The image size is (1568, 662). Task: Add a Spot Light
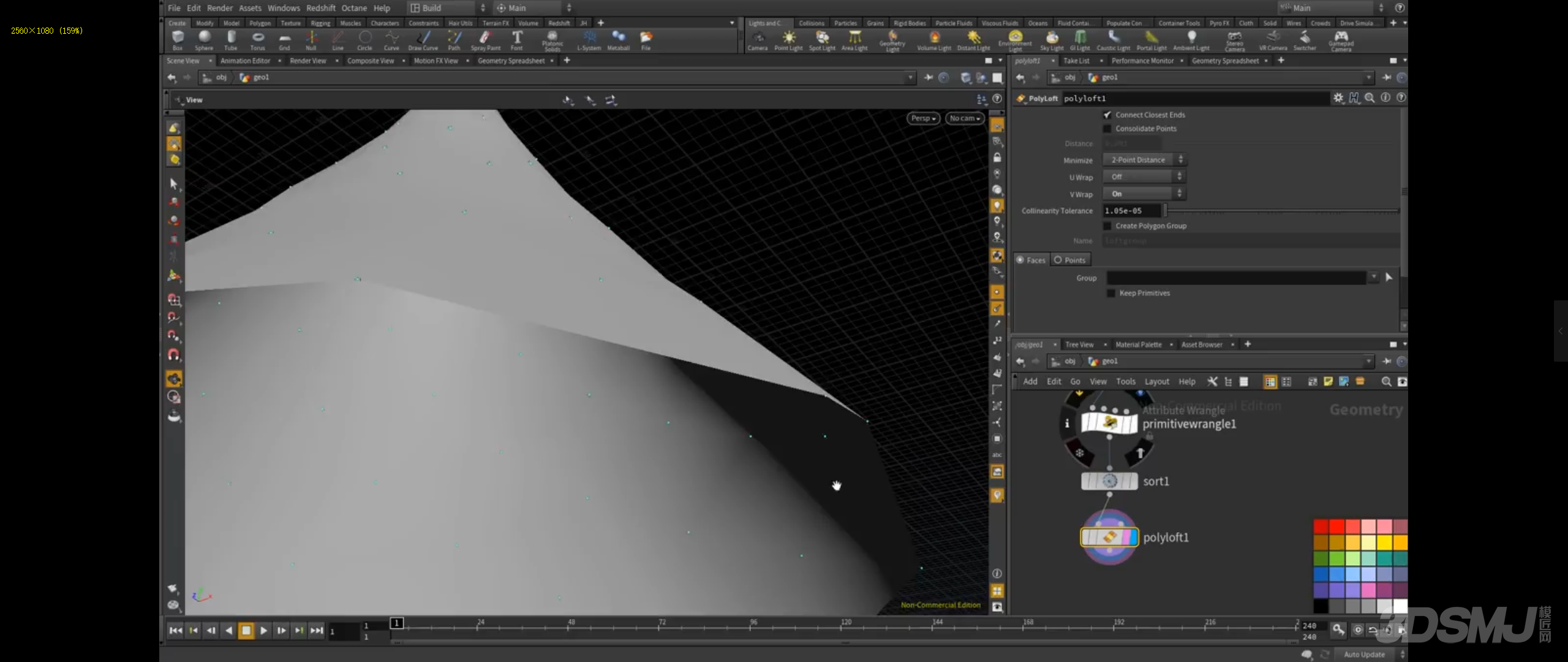[822, 40]
